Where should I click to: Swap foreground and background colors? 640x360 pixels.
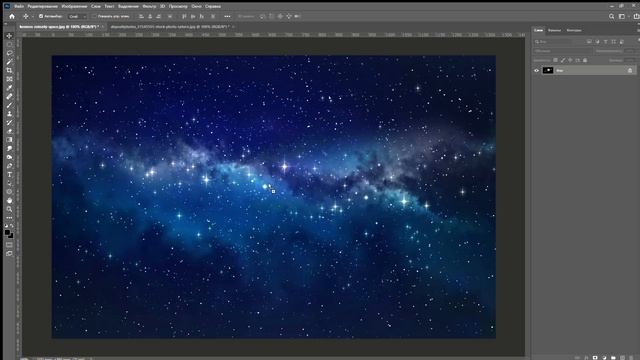(12, 226)
